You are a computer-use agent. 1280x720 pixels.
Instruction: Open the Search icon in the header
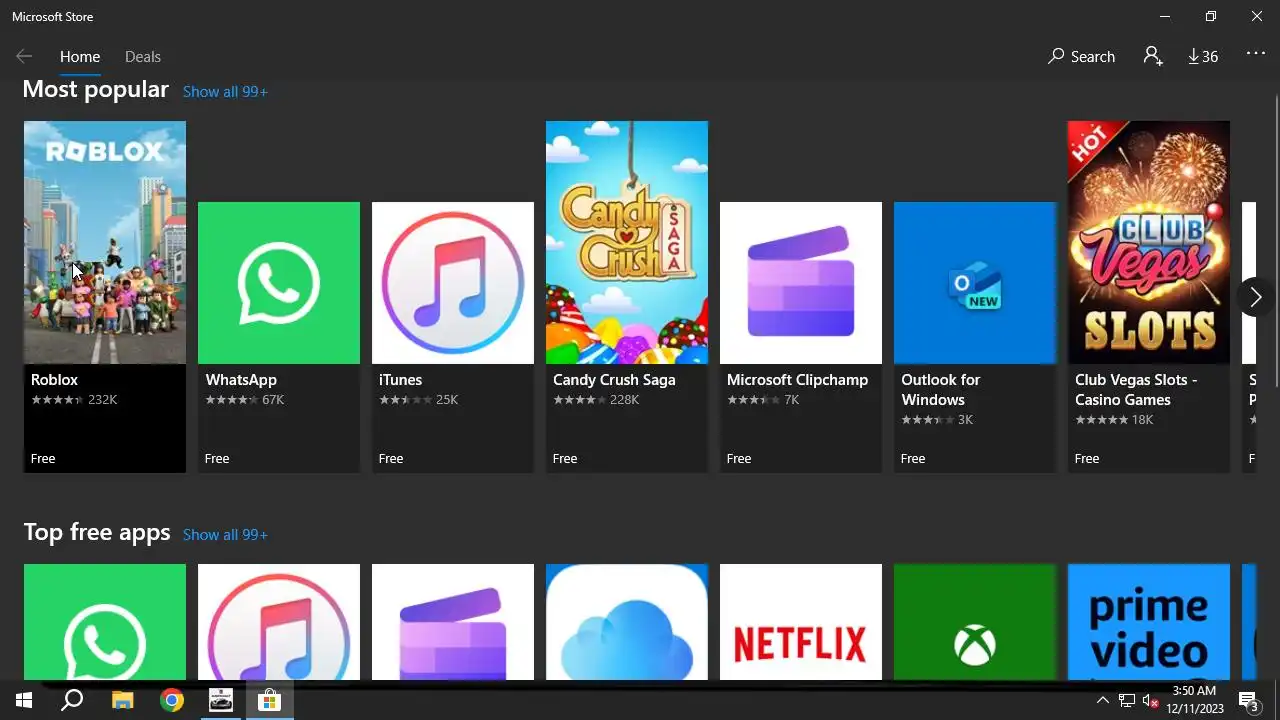click(x=1081, y=57)
